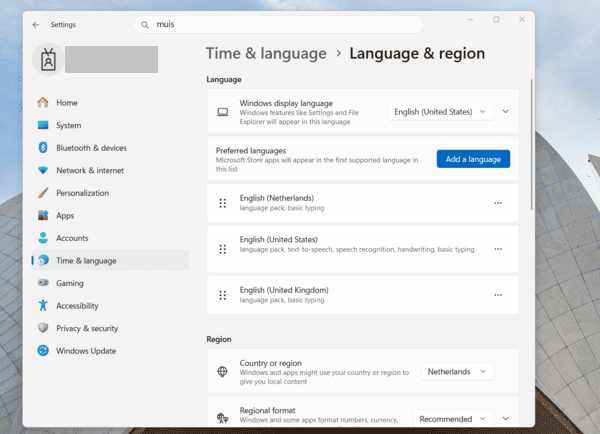
Task: Click the back arrow in Settings
Action: click(x=36, y=25)
